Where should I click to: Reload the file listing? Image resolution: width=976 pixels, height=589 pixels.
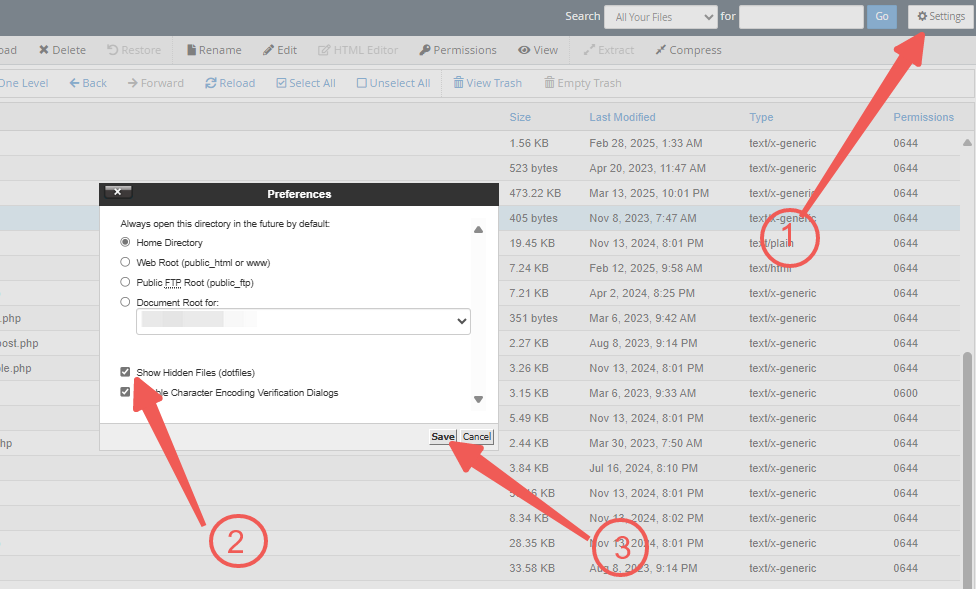pyautogui.click(x=230, y=83)
